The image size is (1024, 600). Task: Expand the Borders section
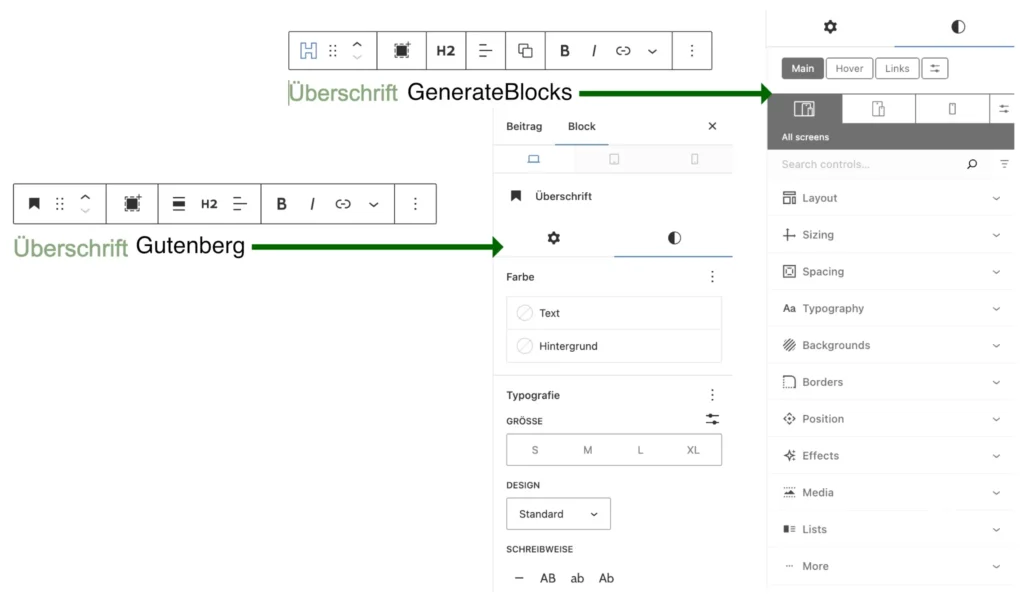click(890, 381)
